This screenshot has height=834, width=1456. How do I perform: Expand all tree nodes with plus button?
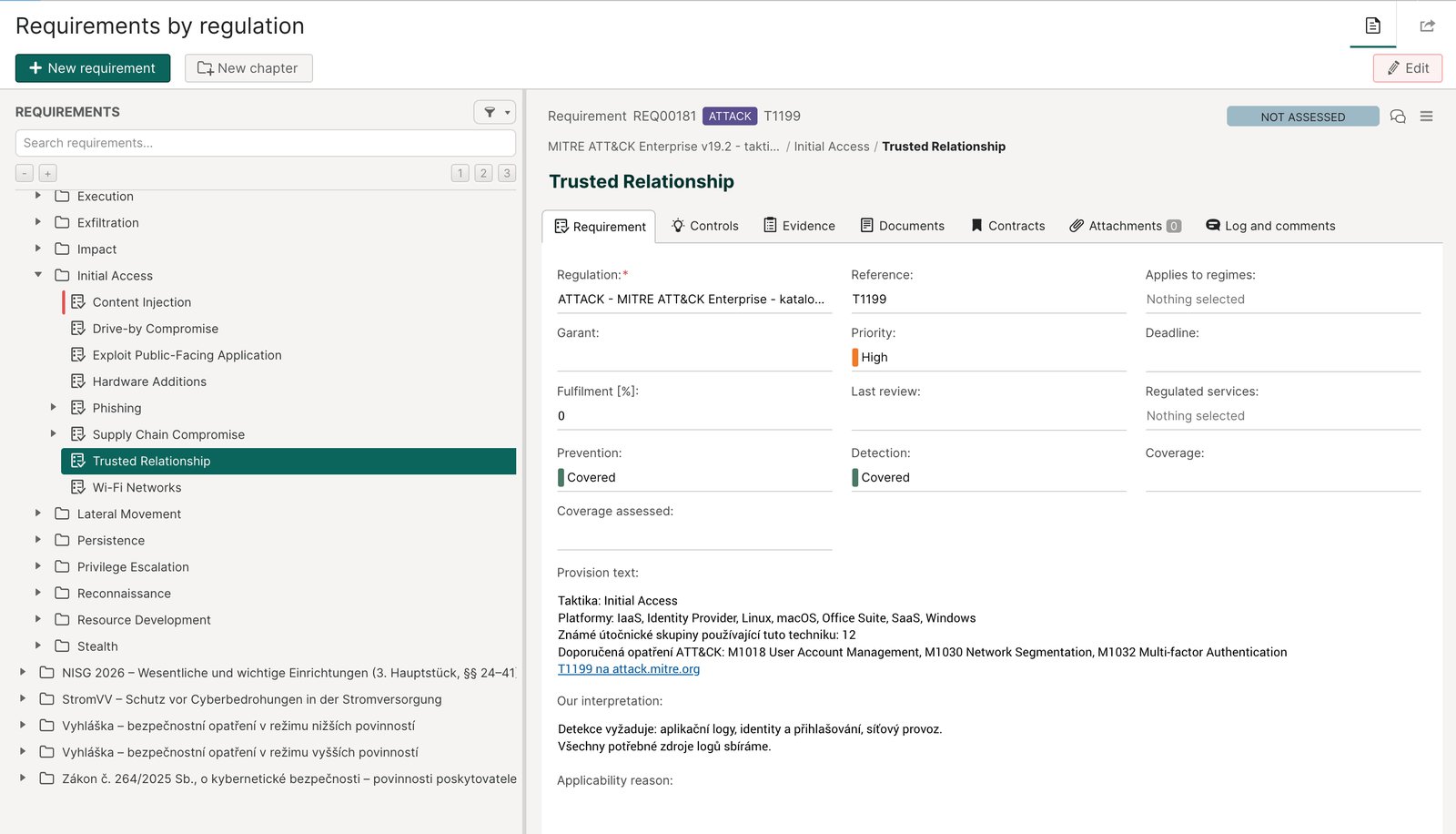pyautogui.click(x=47, y=173)
